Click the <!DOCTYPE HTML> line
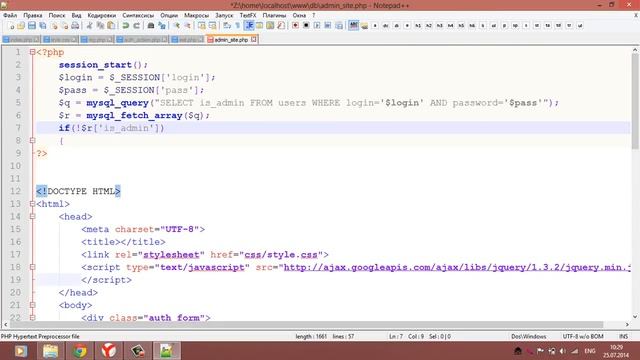This screenshot has width=640, height=360. tap(78, 191)
